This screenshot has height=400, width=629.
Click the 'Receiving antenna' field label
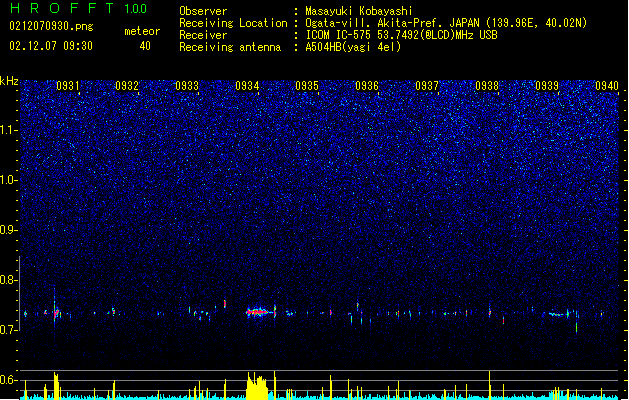tap(230, 47)
